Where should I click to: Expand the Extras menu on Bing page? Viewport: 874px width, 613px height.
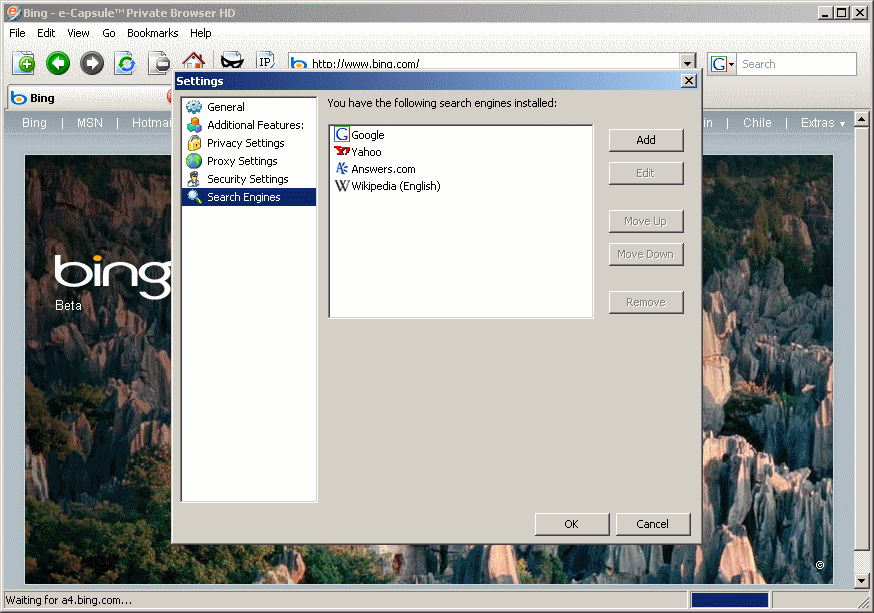[x=823, y=123]
